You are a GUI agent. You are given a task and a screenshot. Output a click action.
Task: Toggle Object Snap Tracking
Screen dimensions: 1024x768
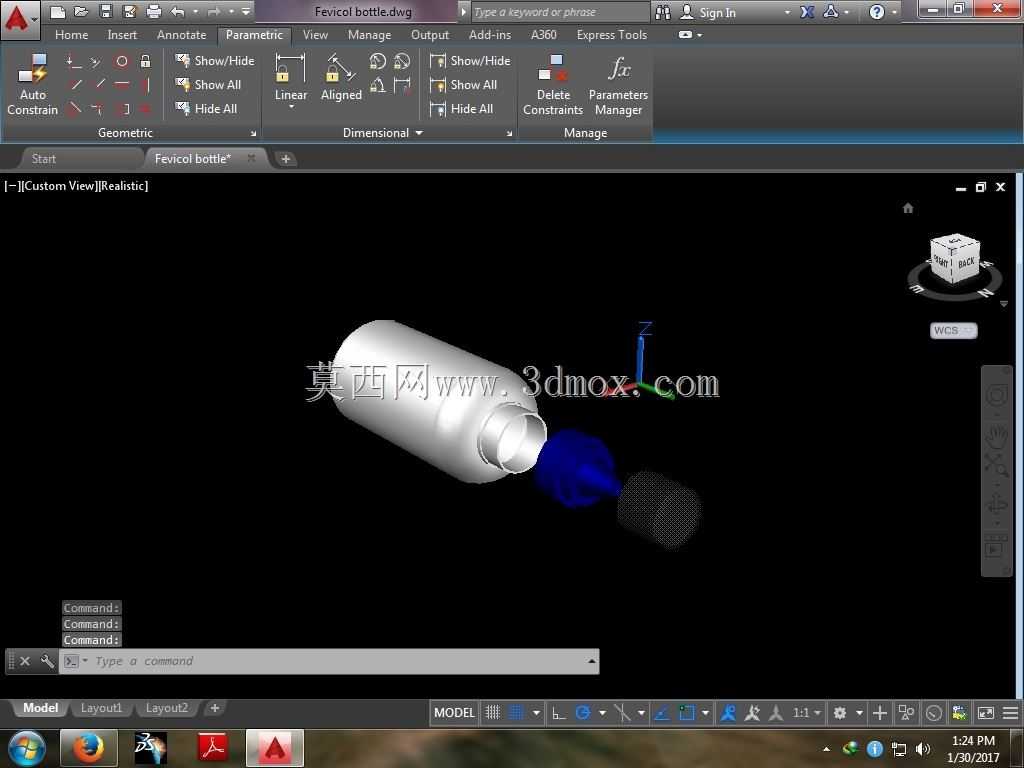662,712
